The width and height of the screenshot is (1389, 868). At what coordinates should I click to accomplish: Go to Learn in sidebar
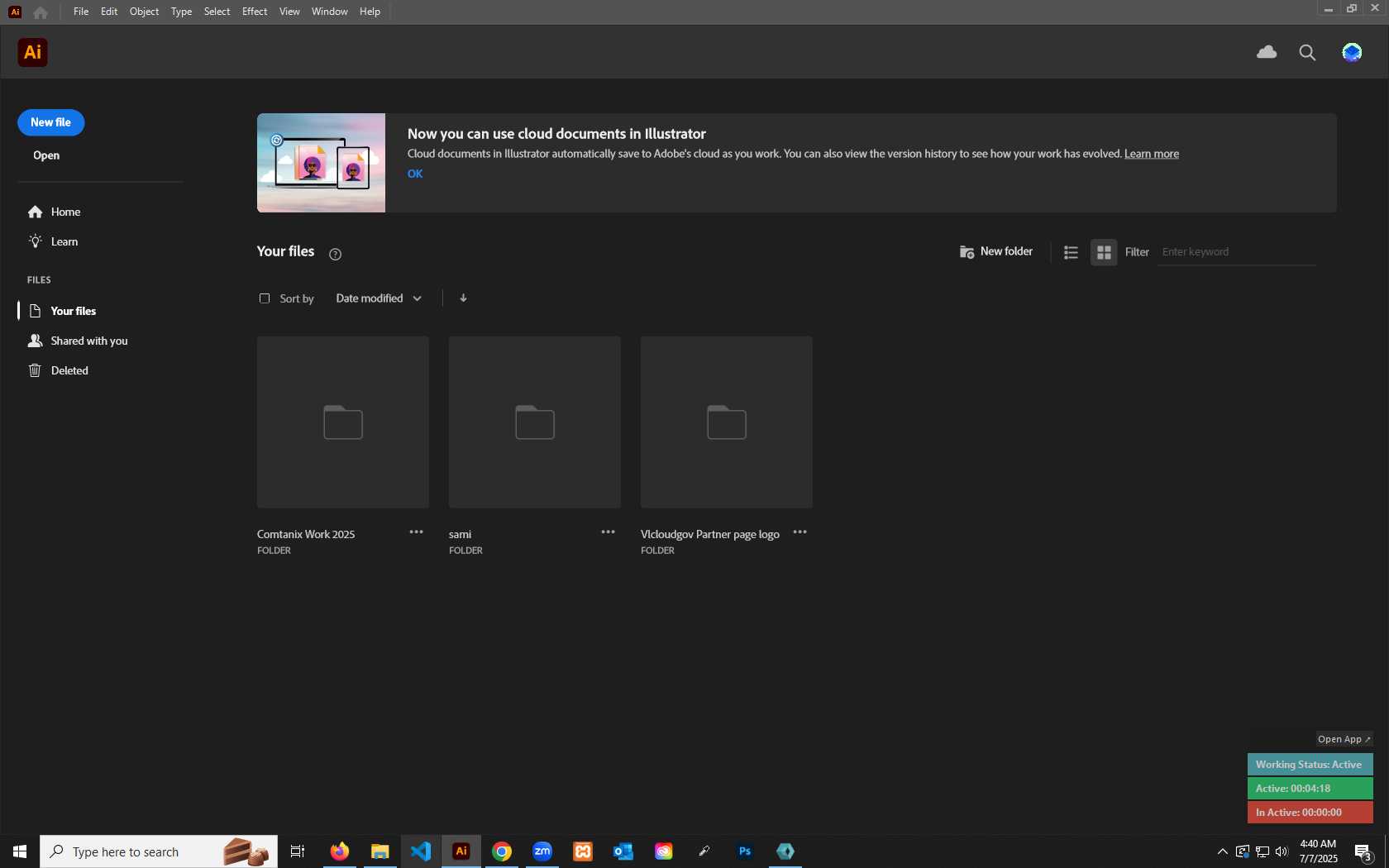54,242
